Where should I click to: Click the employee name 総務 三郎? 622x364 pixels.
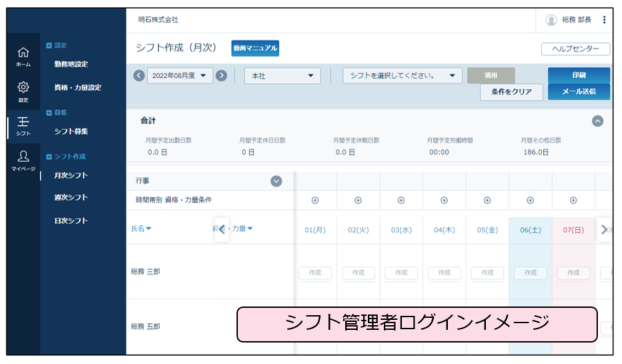tap(146, 272)
